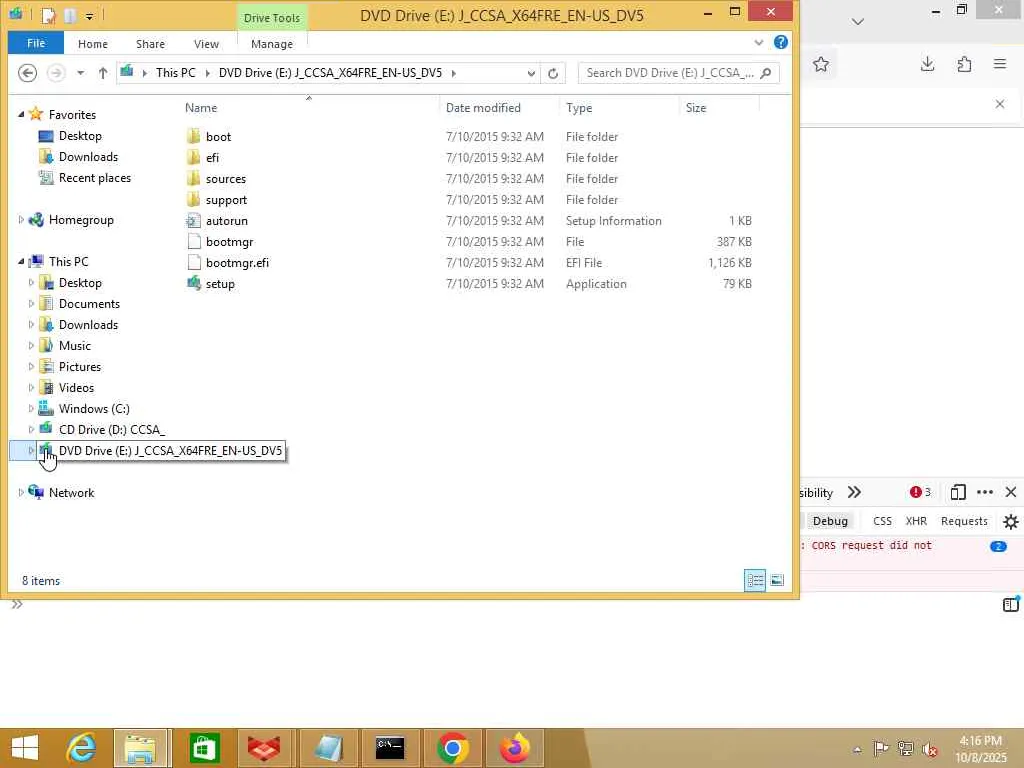This screenshot has width=1024, height=768.
Task: Select Music under This PC
Action: [x=74, y=345]
